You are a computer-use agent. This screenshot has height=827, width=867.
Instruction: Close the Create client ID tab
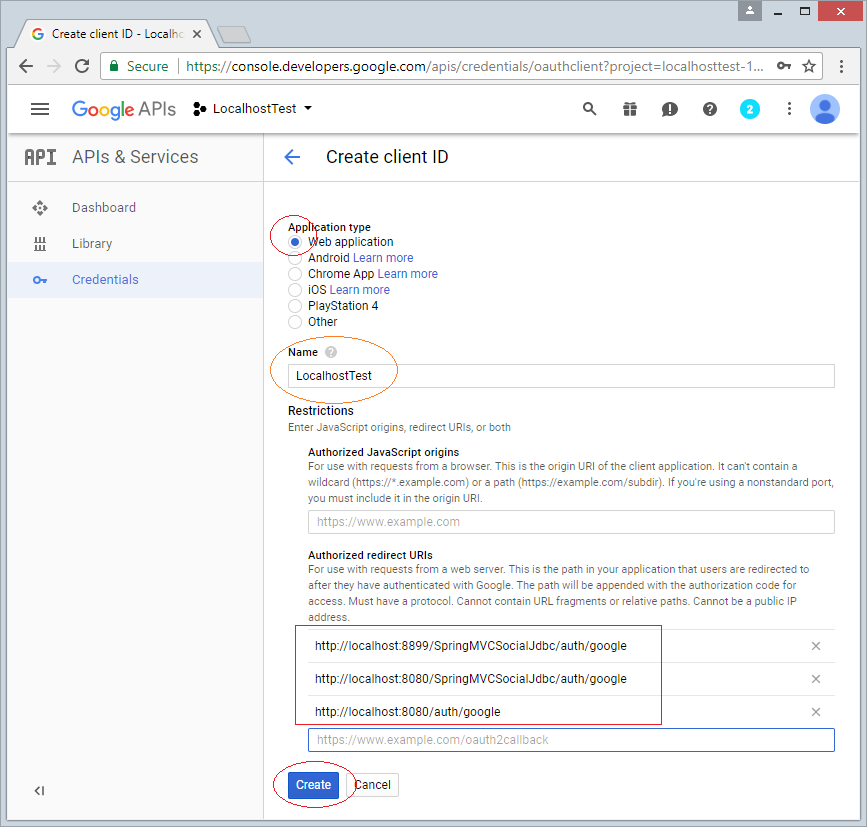pos(197,34)
